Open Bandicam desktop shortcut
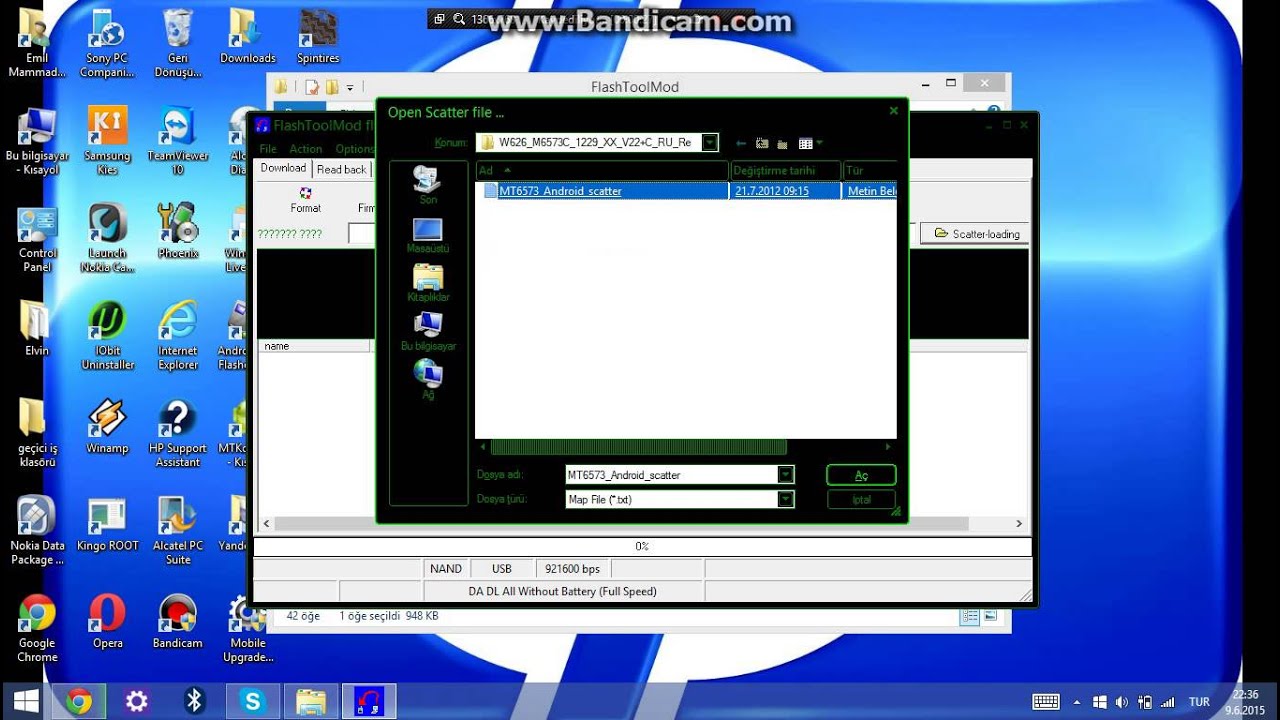Screen dimensions: 1280x720 (178, 622)
